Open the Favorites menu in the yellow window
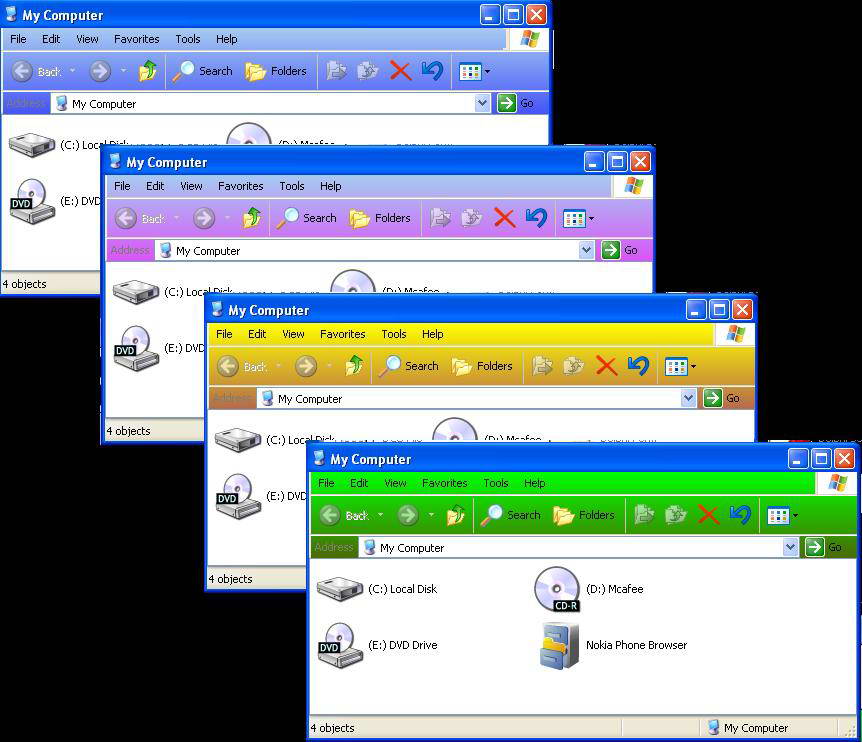 tap(344, 334)
